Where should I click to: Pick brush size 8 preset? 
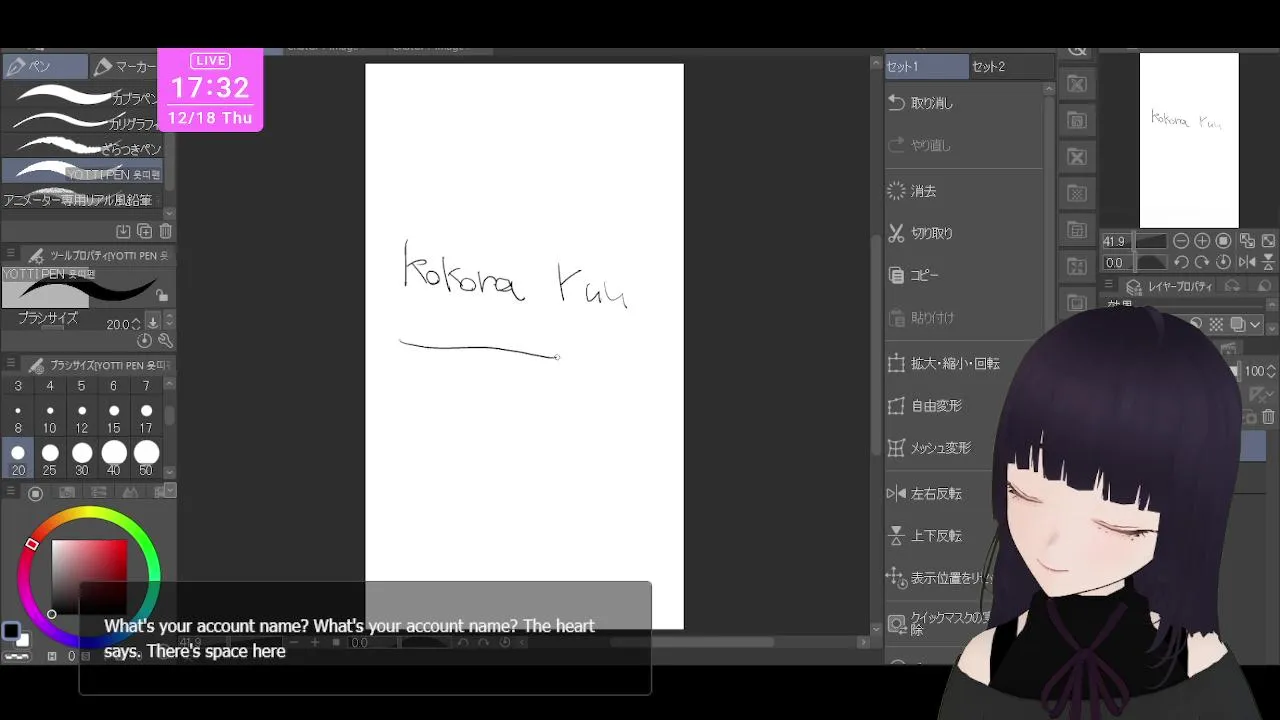pos(18,418)
